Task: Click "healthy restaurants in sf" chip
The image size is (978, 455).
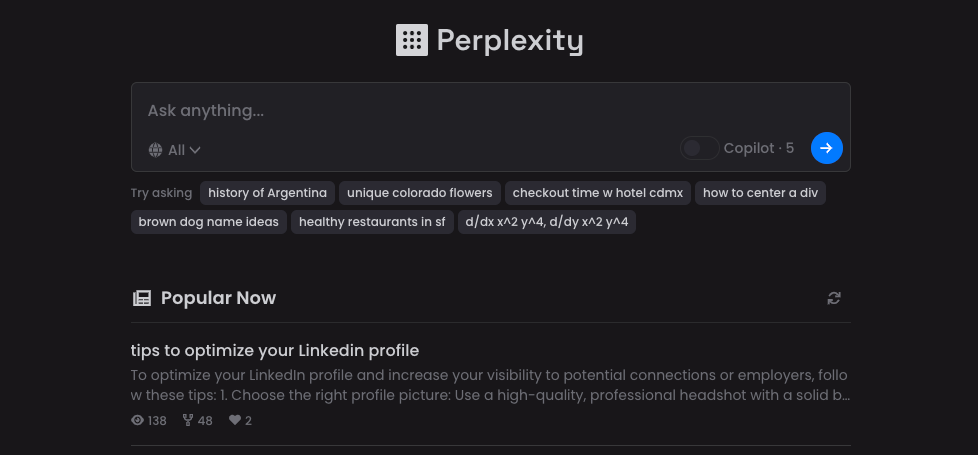Action: [372, 222]
